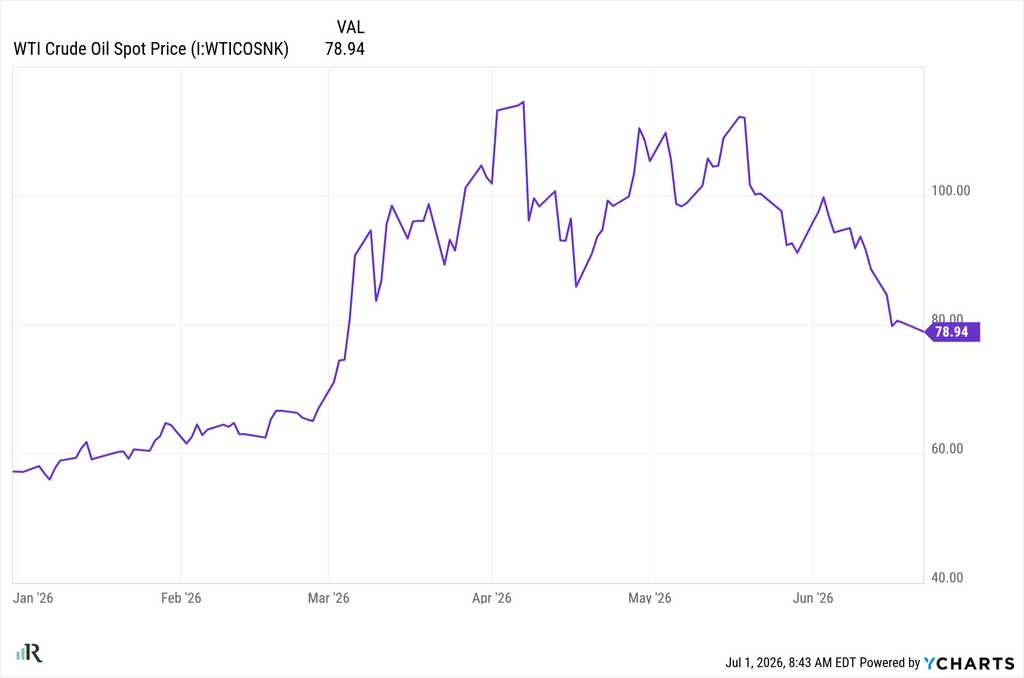Click the Mar '26 axis label
The width and height of the screenshot is (1024, 678).
click(x=328, y=598)
